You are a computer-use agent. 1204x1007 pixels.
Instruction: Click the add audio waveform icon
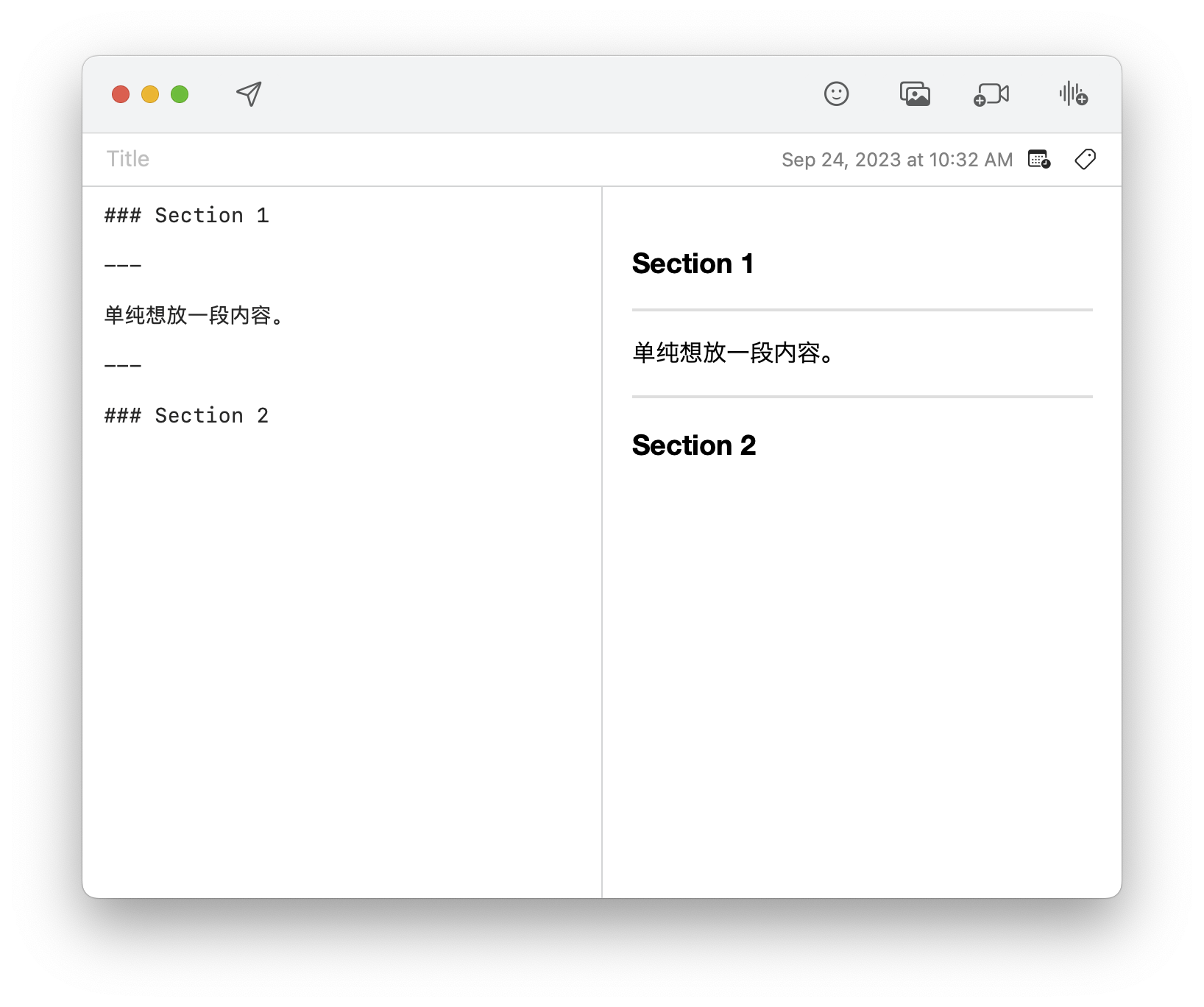1073,94
